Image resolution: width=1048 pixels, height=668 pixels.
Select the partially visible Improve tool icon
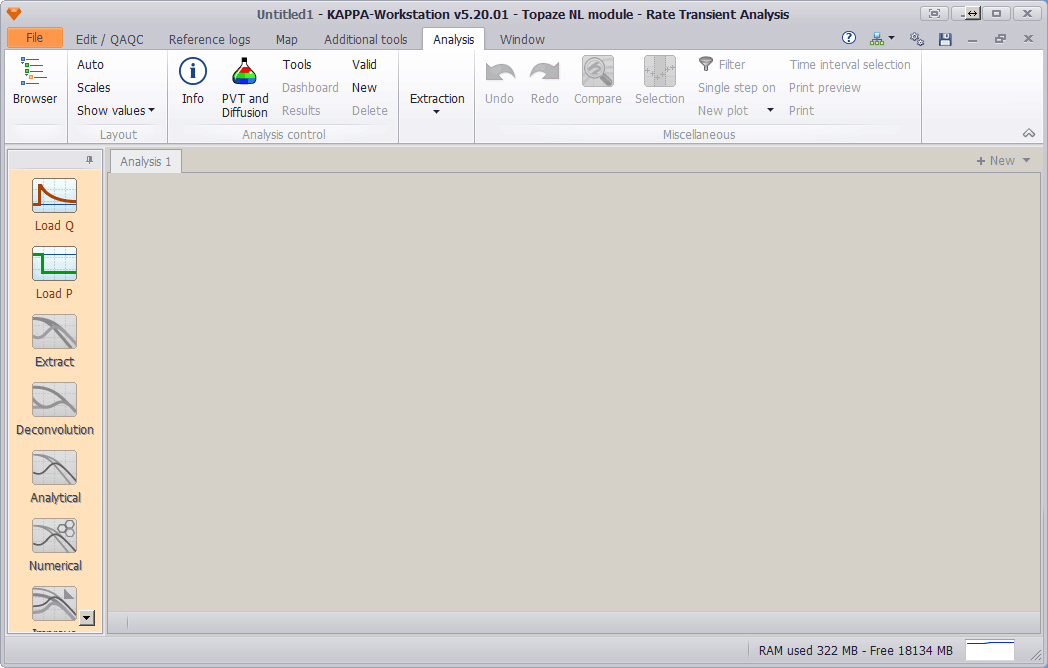coord(54,604)
